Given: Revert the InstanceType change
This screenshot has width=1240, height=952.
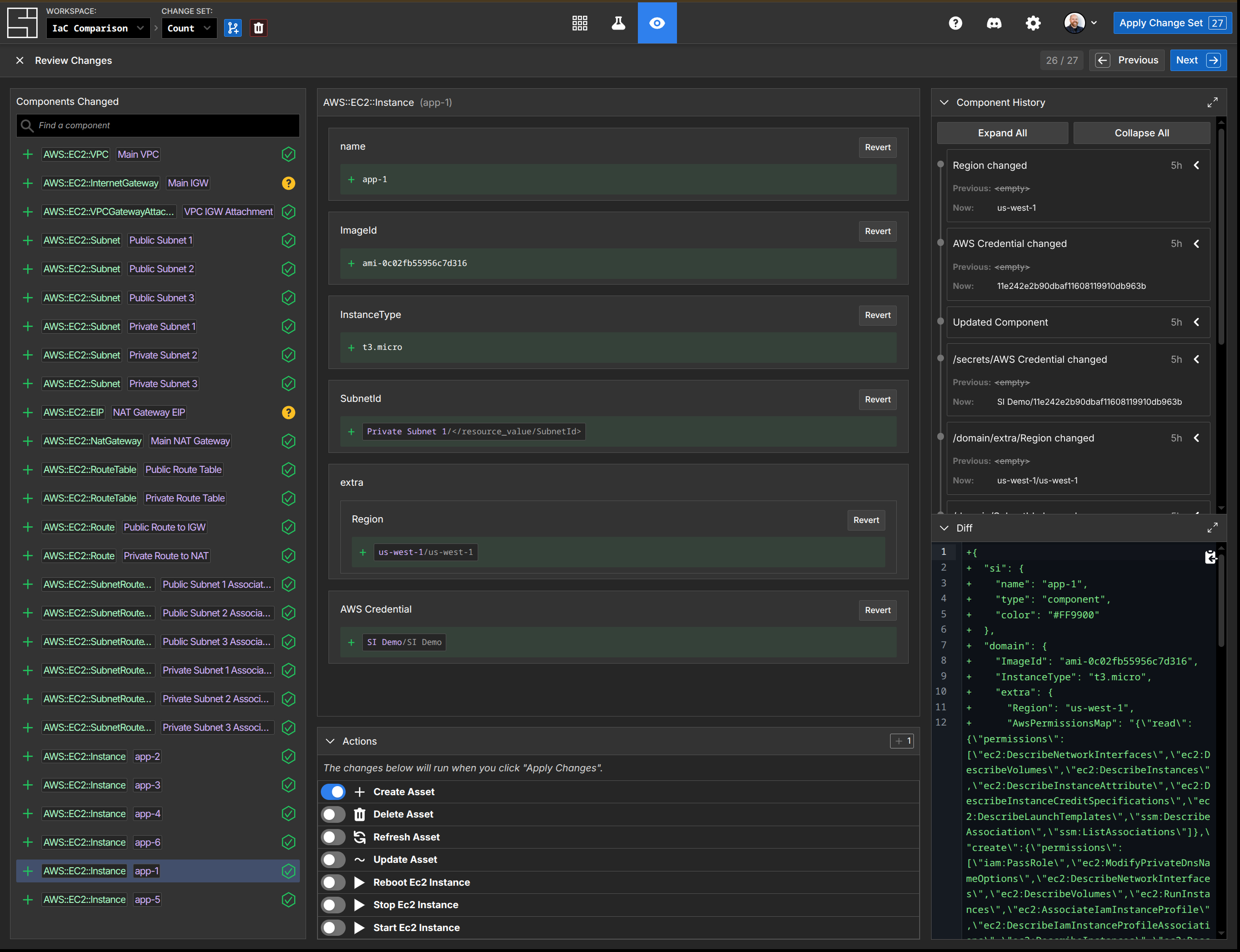Looking at the screenshot, I should (877, 315).
